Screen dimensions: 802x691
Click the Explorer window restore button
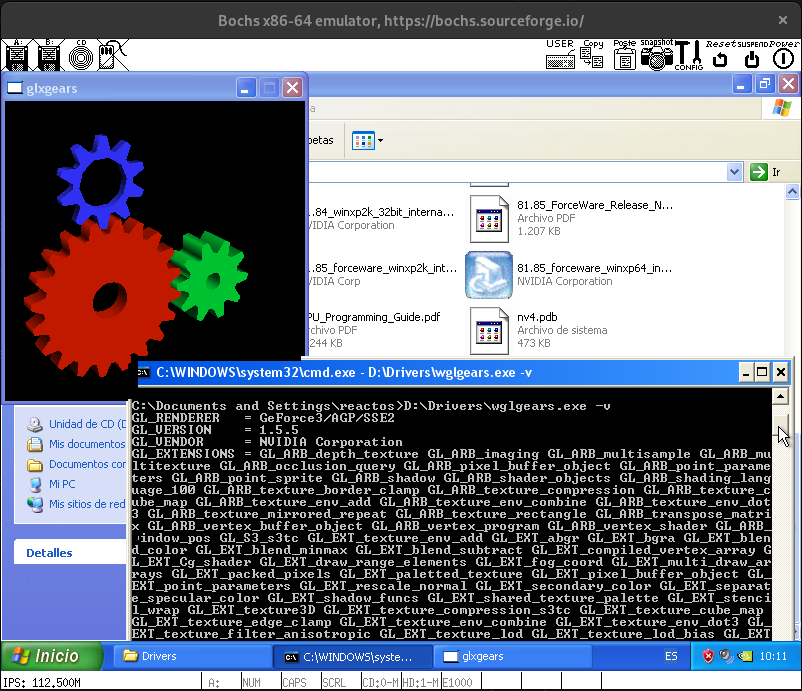(765, 83)
